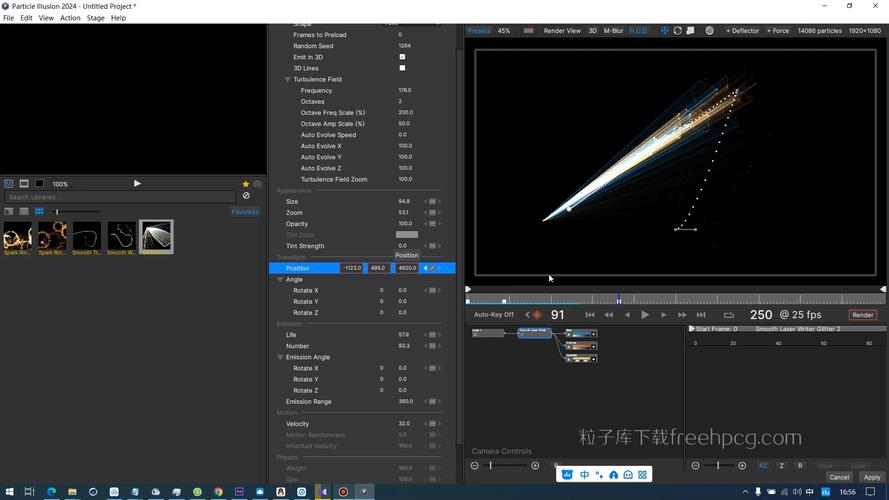Click the Render button
The width and height of the screenshot is (889, 500).
coord(862,315)
